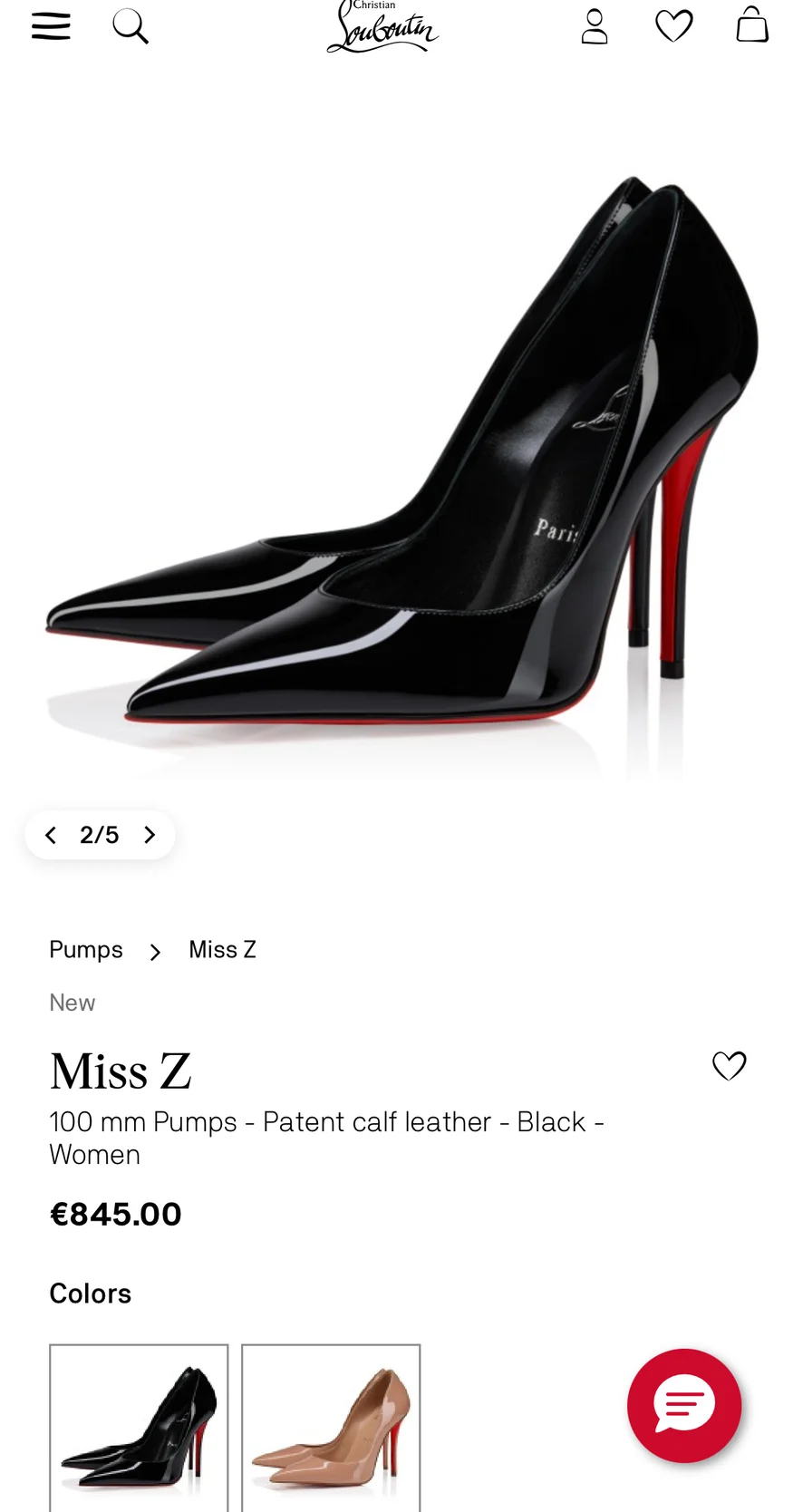Open the Miss Z breadcrumb link

222,949
